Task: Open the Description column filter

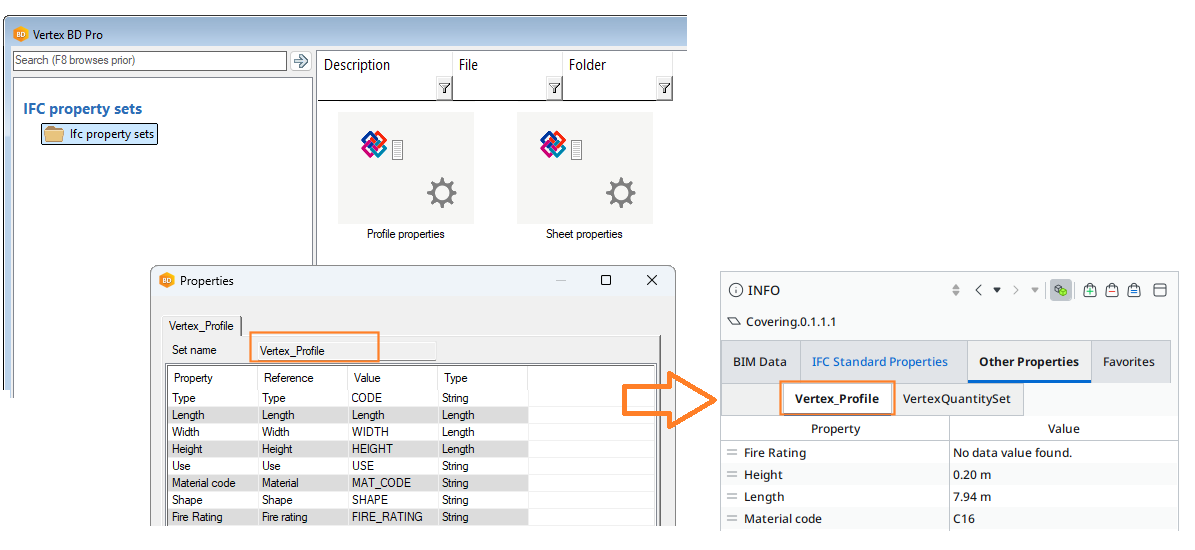Action: pyautogui.click(x=444, y=89)
